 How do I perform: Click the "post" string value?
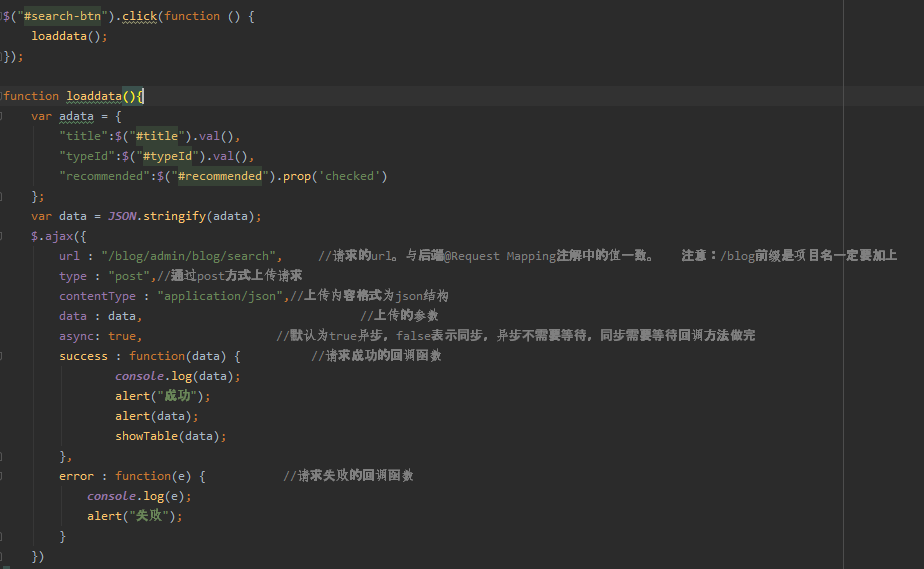pos(129,276)
